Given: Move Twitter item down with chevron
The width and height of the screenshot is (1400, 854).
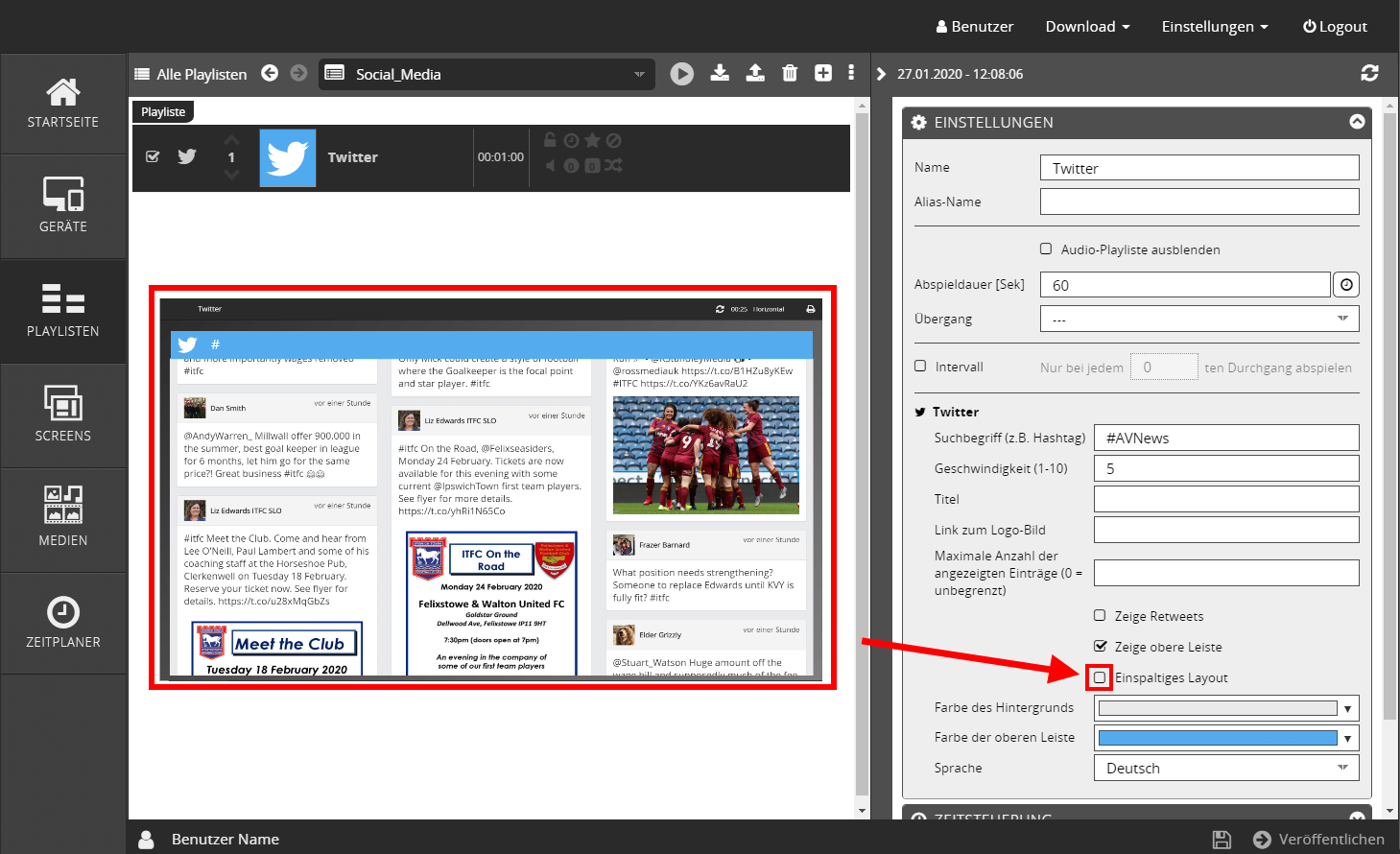Looking at the screenshot, I should [x=231, y=175].
